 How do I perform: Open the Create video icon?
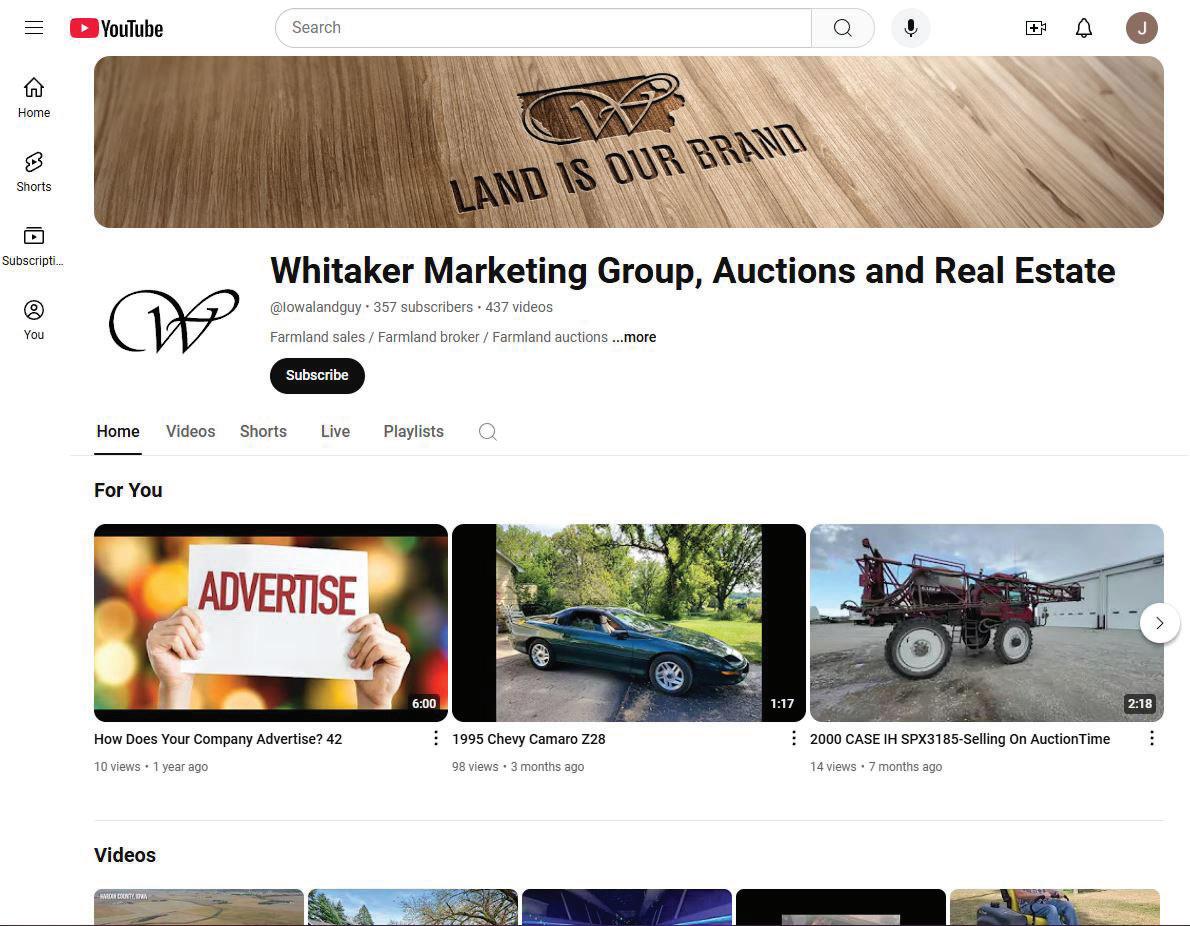pyautogui.click(x=1036, y=28)
